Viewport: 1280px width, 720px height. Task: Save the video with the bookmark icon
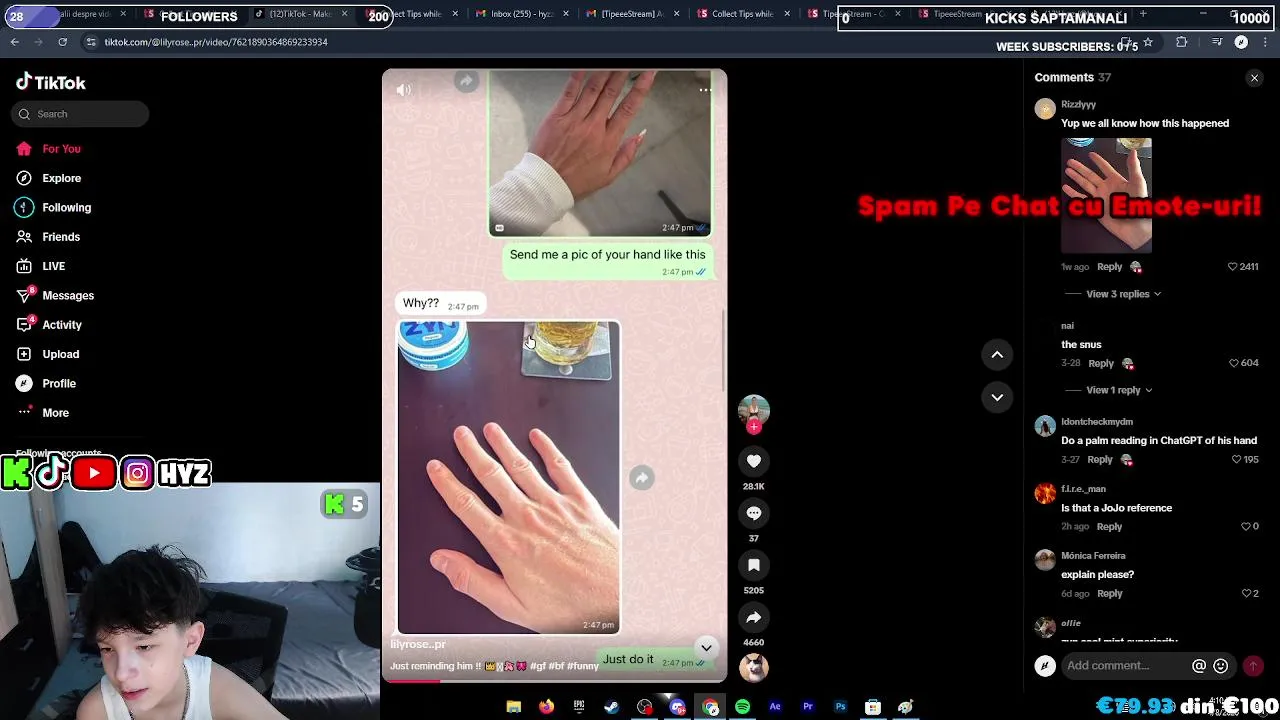754,565
